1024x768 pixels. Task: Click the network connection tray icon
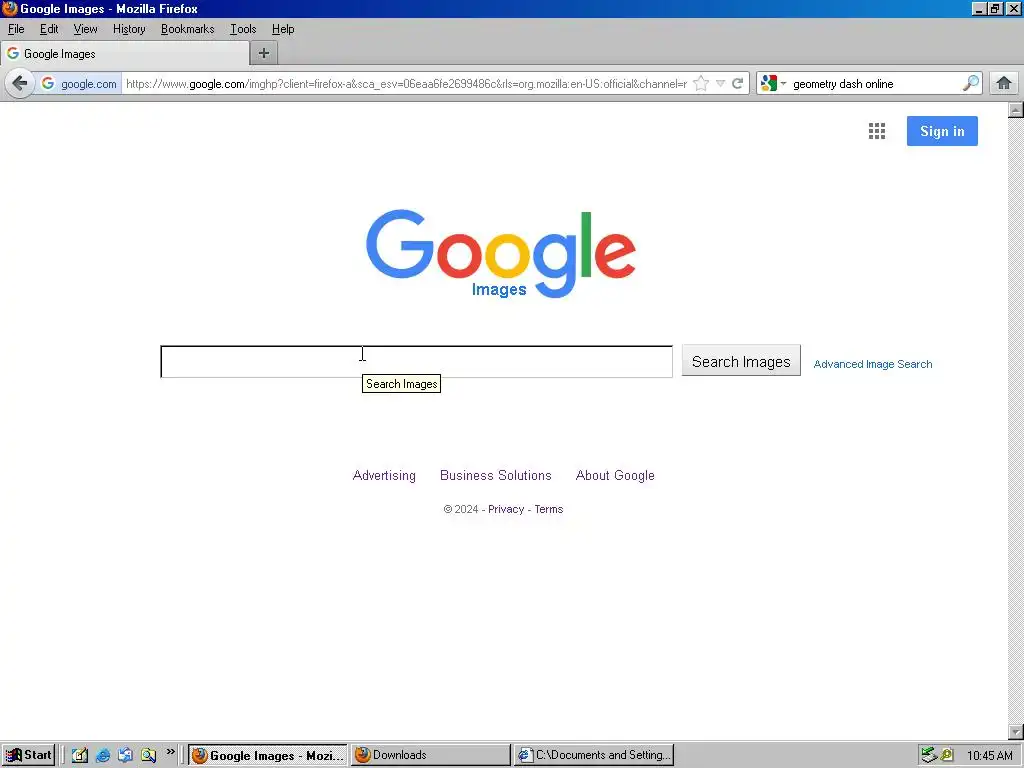pyautogui.click(x=929, y=755)
